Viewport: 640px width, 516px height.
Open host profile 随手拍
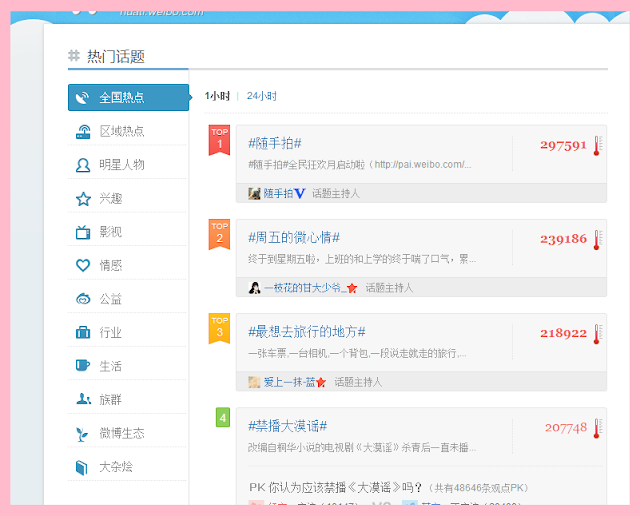pyautogui.click(x=278, y=194)
